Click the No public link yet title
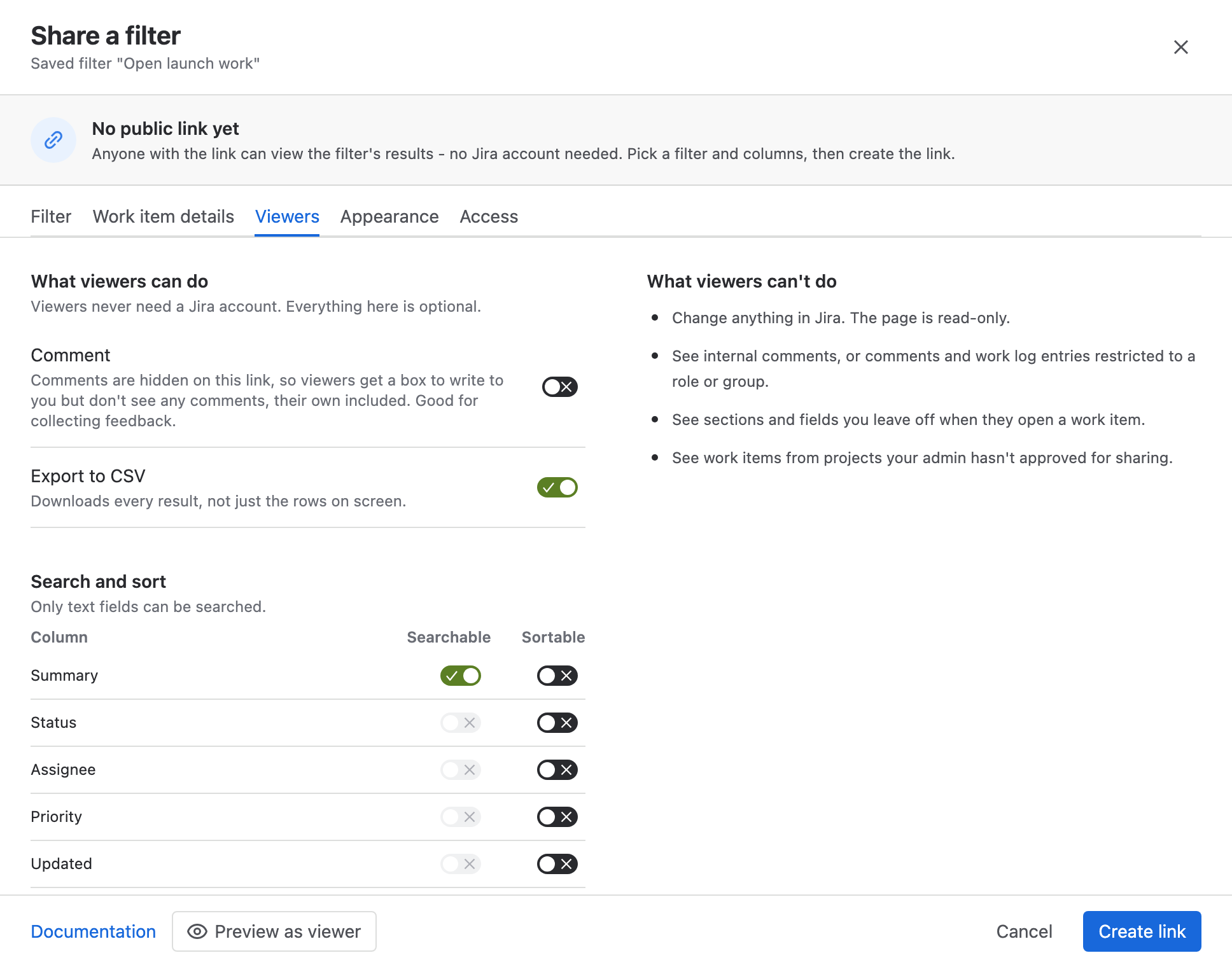The image size is (1232, 967). (165, 129)
